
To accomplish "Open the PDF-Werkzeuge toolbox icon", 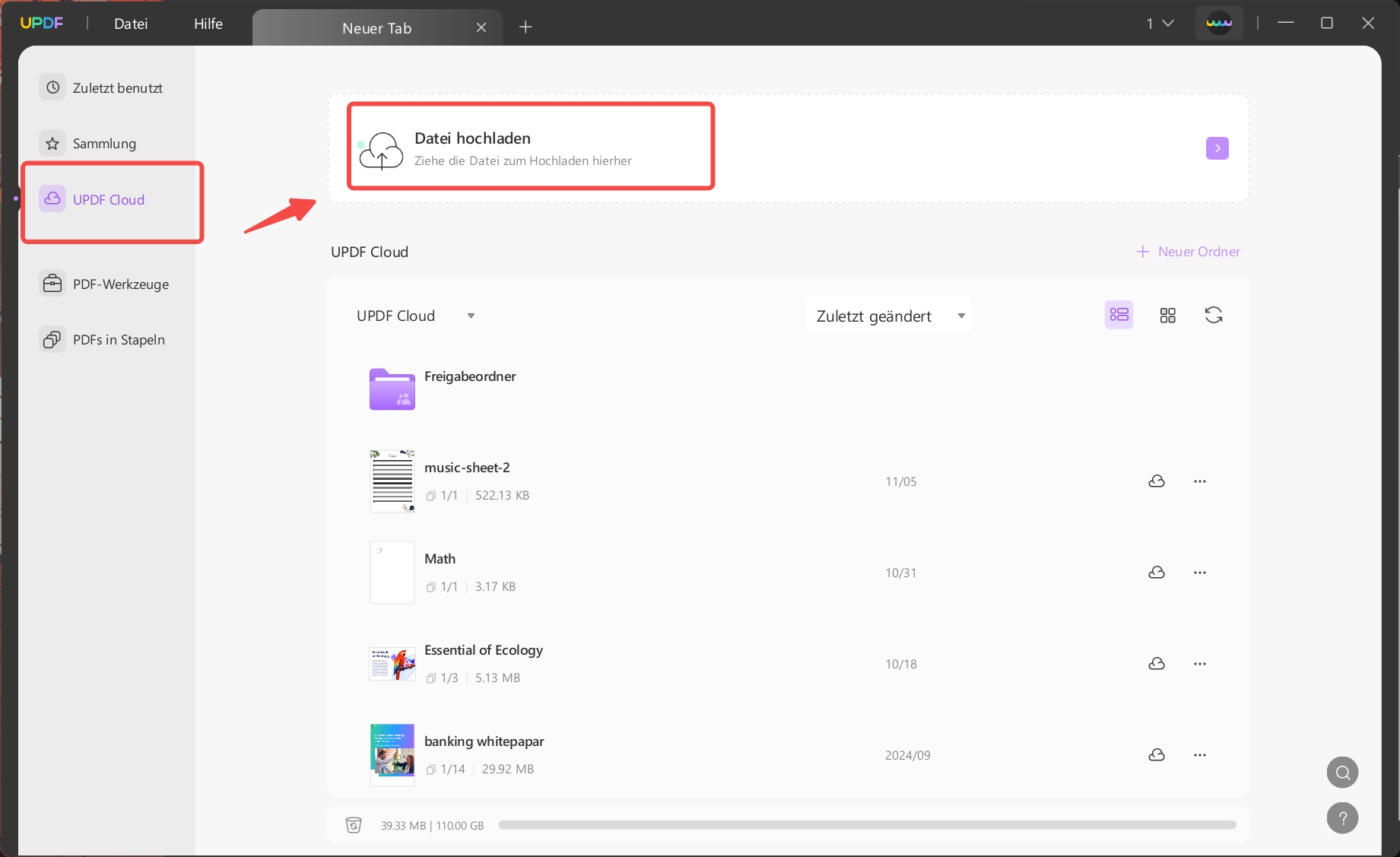I will click(x=52, y=284).
